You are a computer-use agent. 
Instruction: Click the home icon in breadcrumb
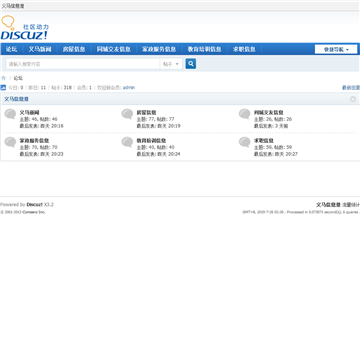pos(3,78)
